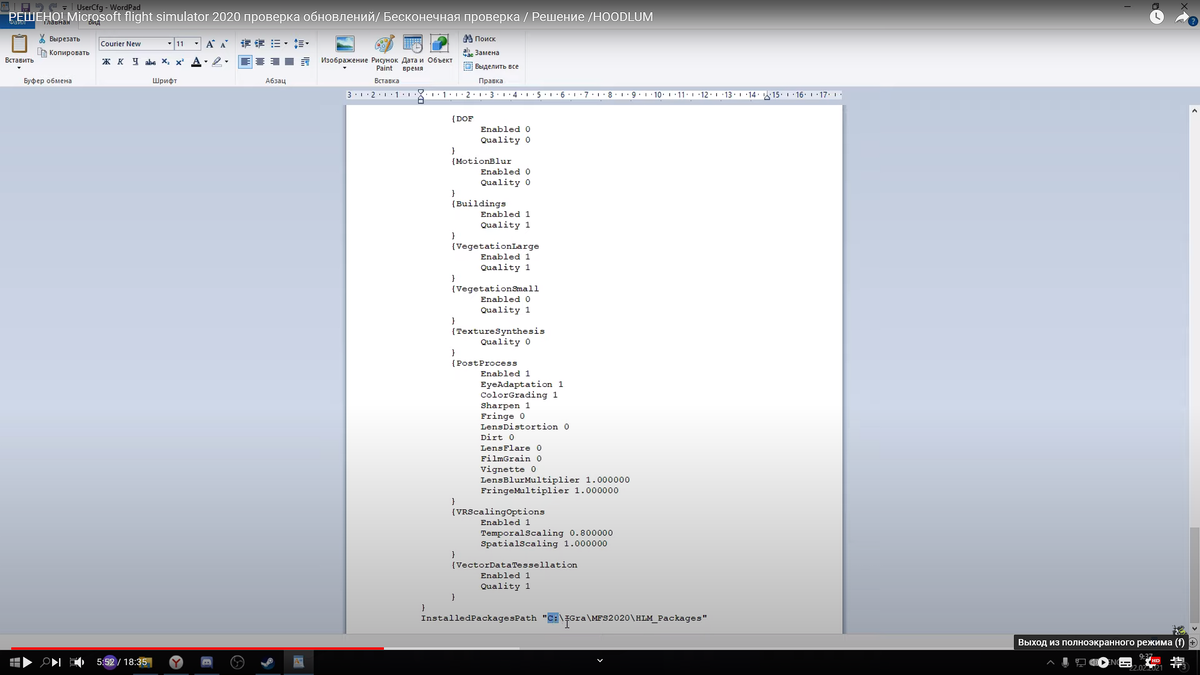Toggle superscript formatting
The height and width of the screenshot is (675, 1200).
(179, 61)
